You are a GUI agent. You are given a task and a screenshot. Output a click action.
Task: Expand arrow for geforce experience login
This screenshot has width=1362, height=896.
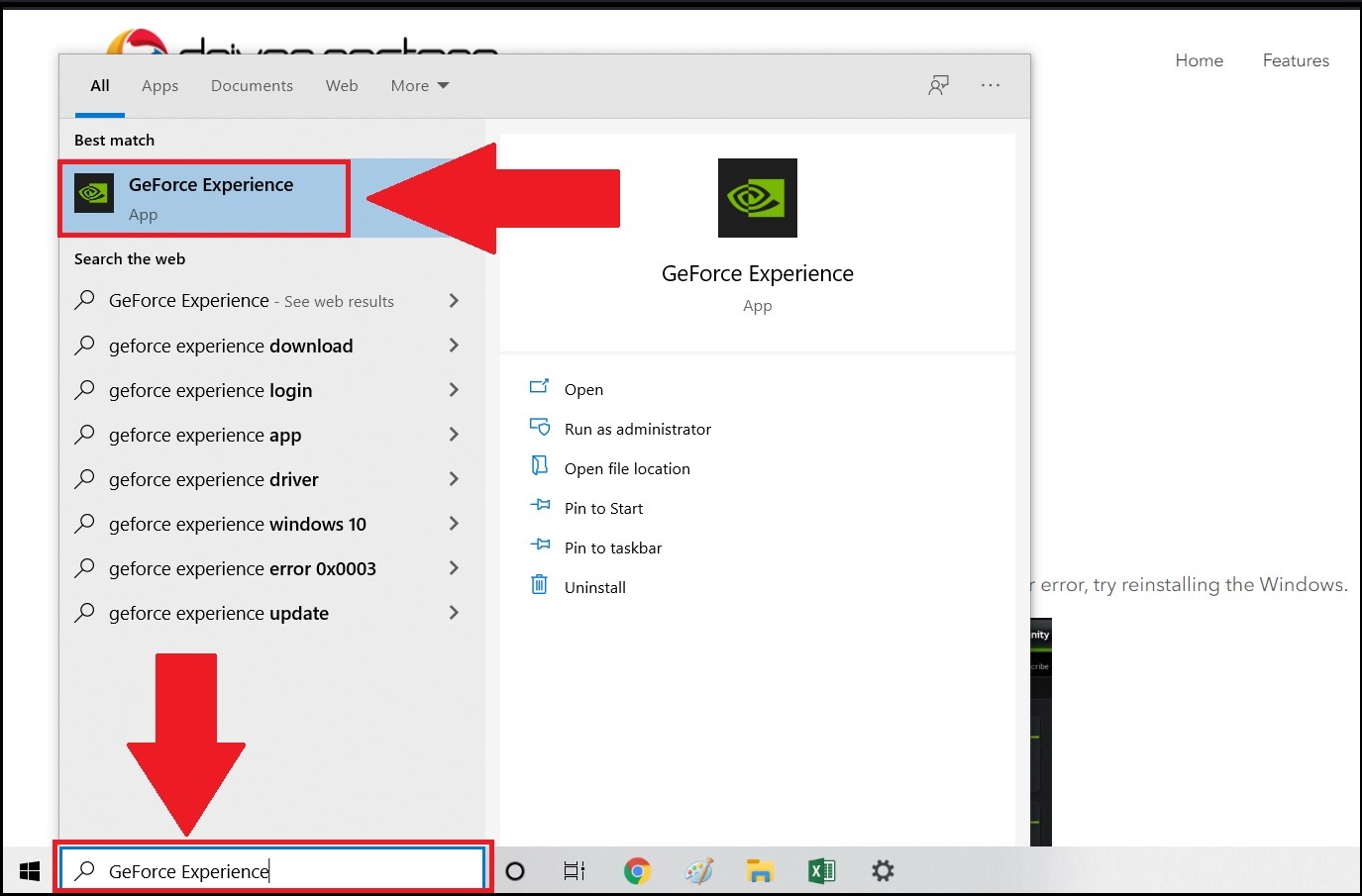[454, 389]
